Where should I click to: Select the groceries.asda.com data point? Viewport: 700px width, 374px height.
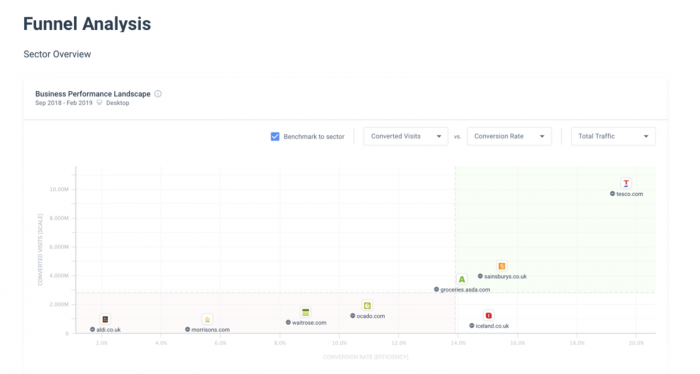(x=437, y=290)
